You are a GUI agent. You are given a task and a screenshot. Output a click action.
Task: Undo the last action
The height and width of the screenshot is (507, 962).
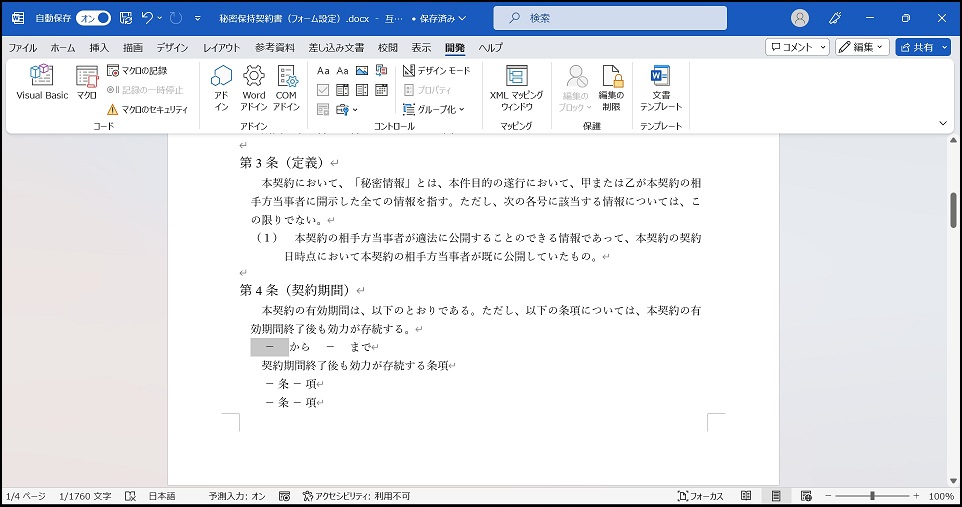click(x=147, y=18)
